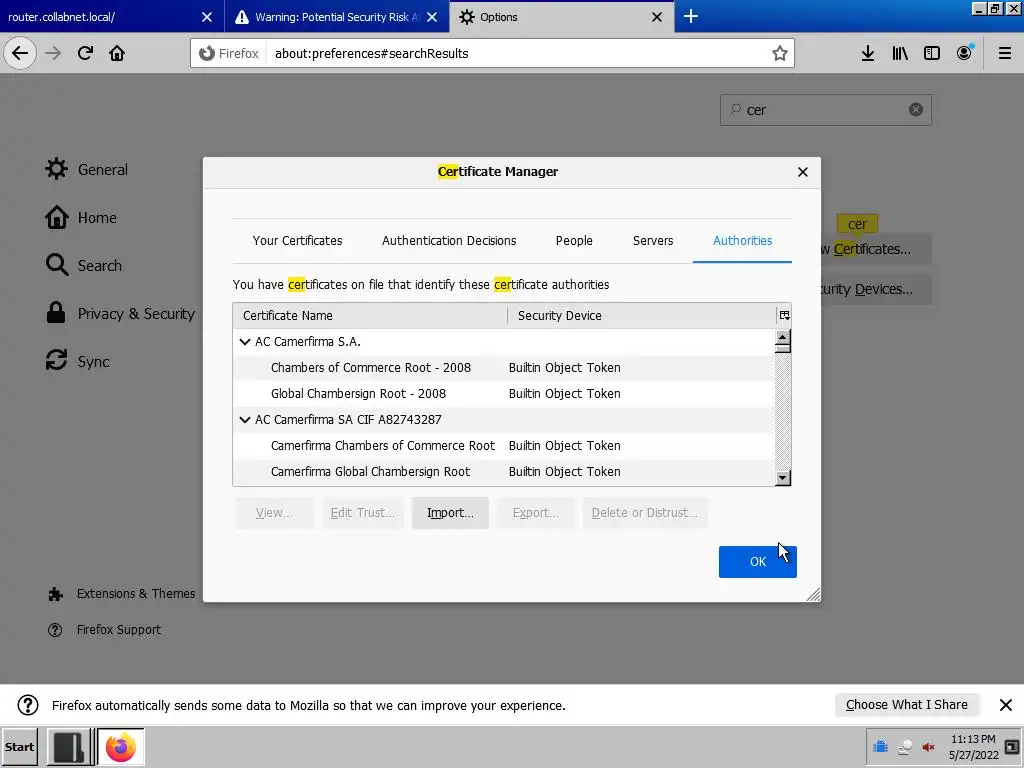Click the Forward navigation arrow
The image size is (1024, 768).
point(53,53)
